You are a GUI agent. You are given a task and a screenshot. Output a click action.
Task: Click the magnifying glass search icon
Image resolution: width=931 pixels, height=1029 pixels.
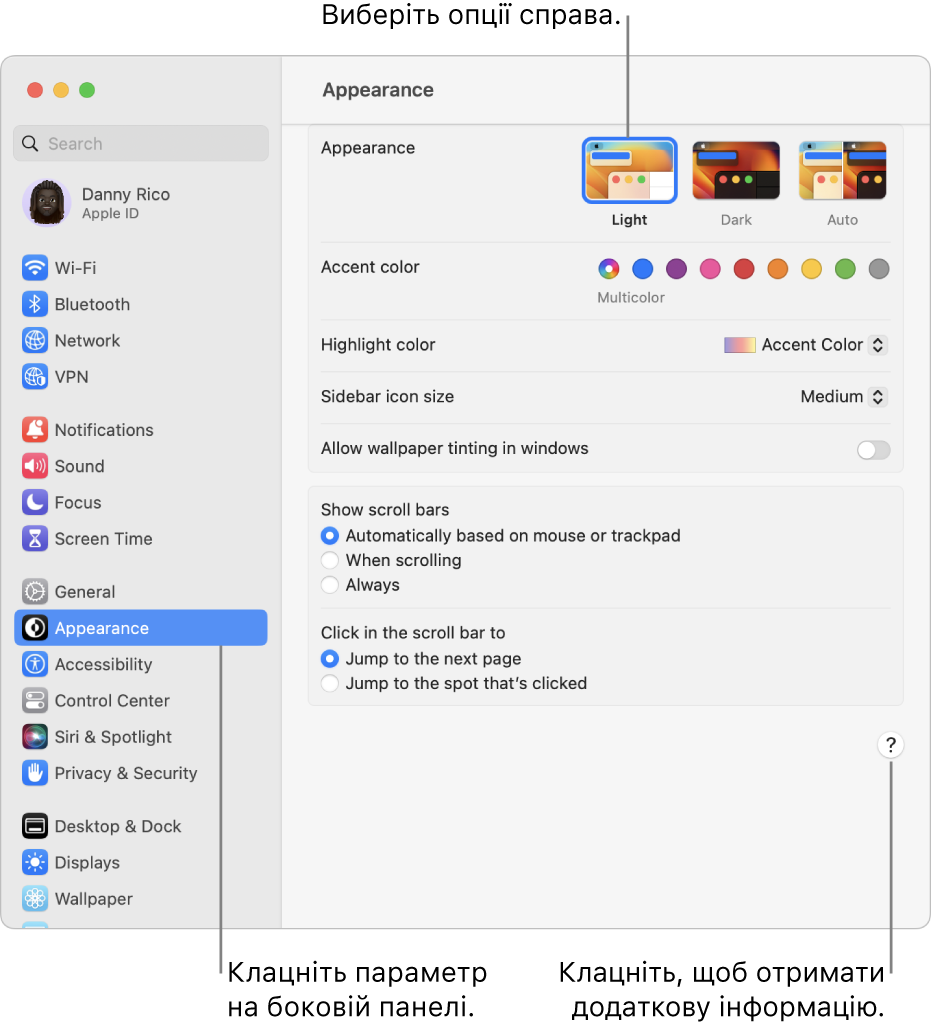pos(30,143)
